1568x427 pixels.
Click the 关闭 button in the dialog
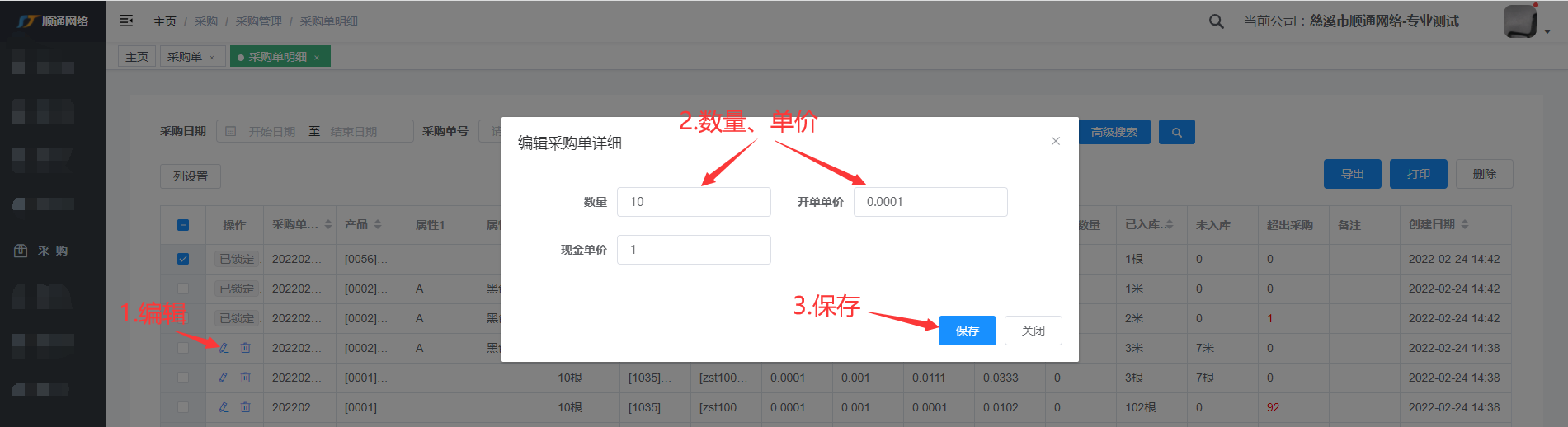1033,331
